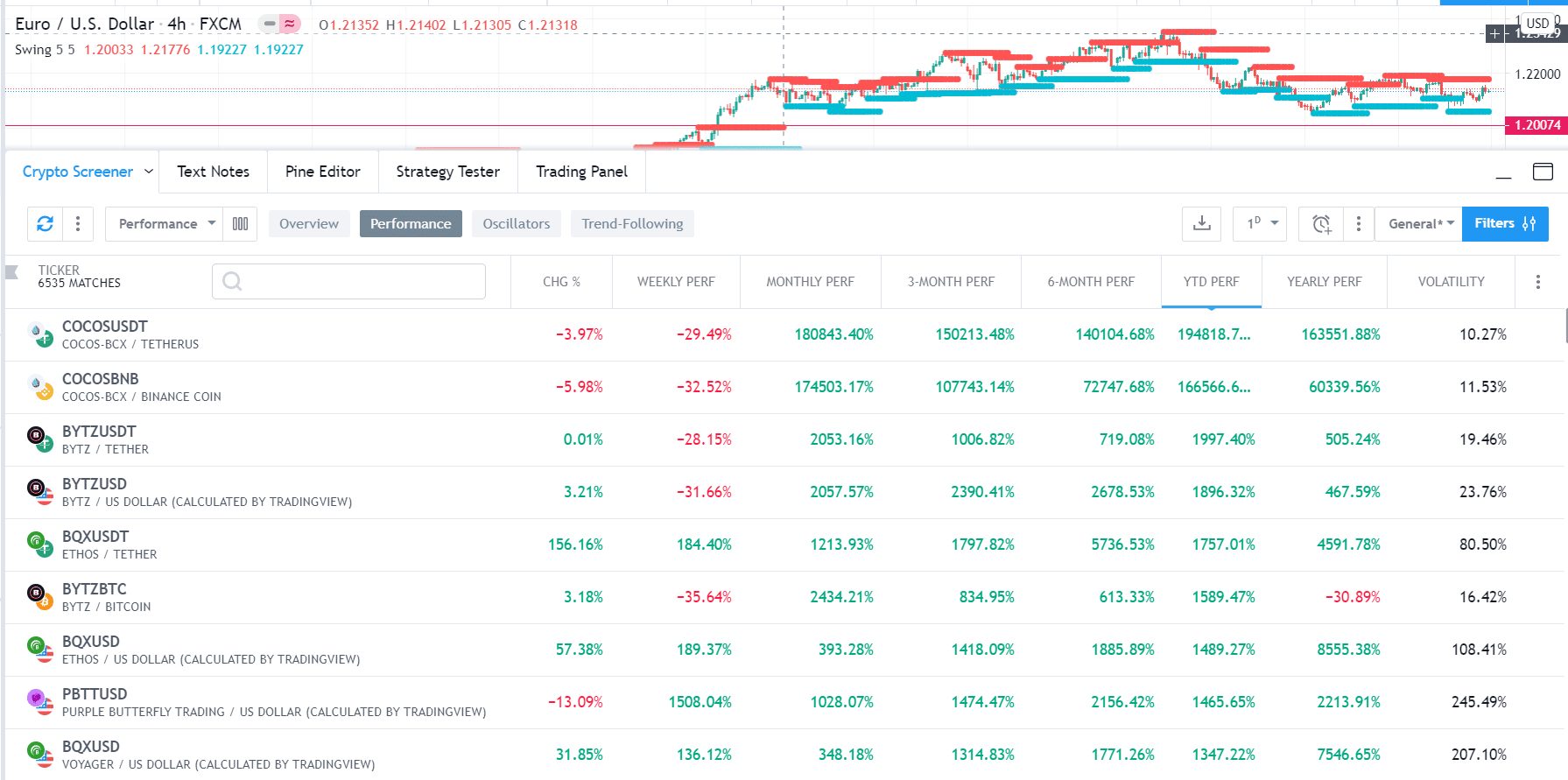The image size is (1568, 780).
Task: Click BYTZBTC coin logo
Action: [39, 597]
